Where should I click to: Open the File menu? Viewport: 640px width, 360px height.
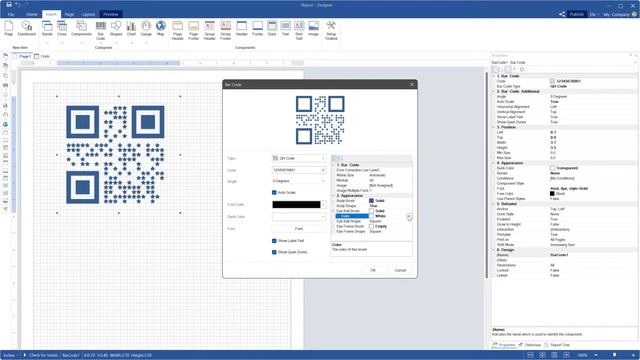(x=11, y=14)
